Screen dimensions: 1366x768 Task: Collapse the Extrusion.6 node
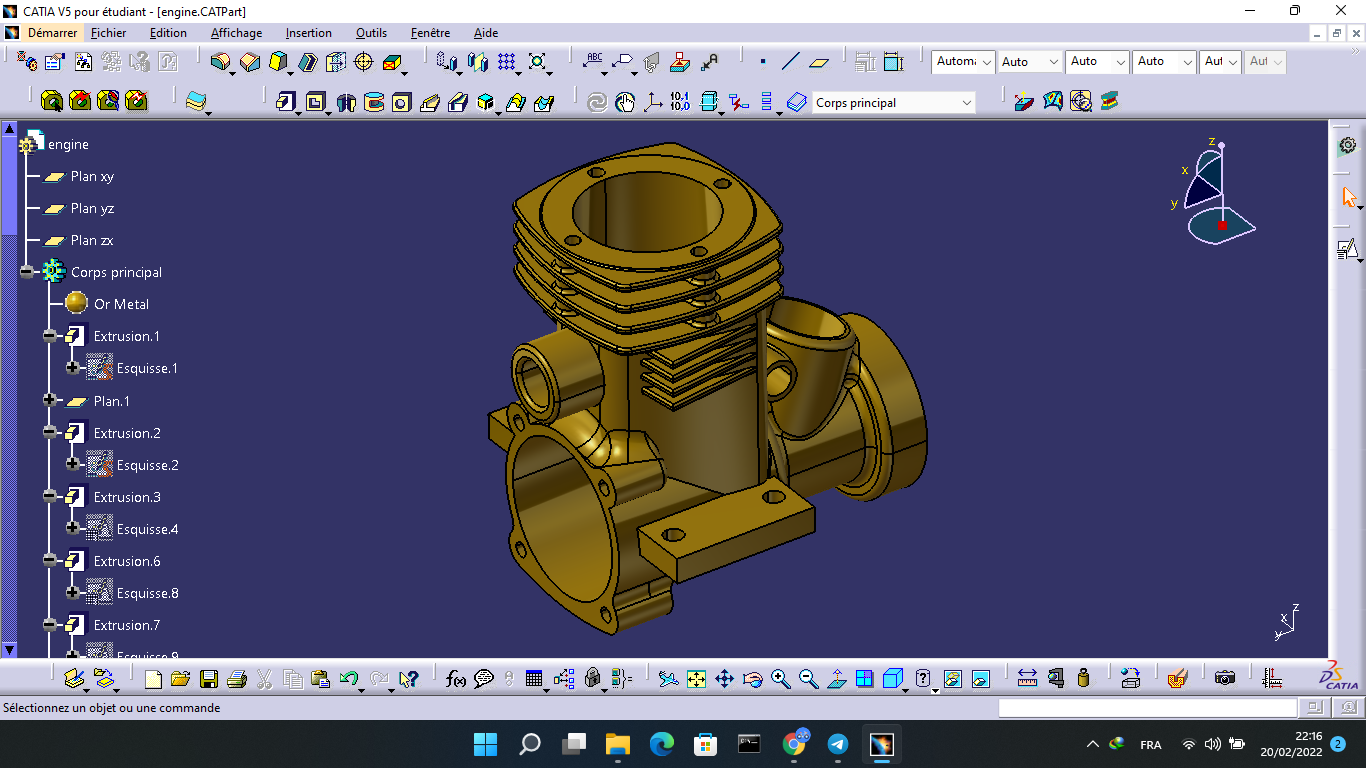point(50,561)
